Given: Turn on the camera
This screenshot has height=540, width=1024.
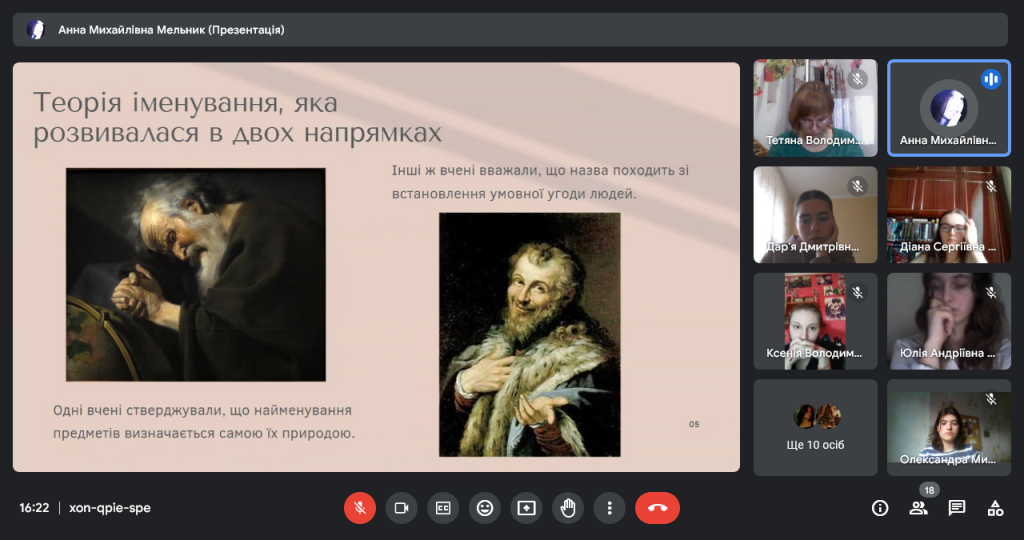Looking at the screenshot, I should 402,508.
